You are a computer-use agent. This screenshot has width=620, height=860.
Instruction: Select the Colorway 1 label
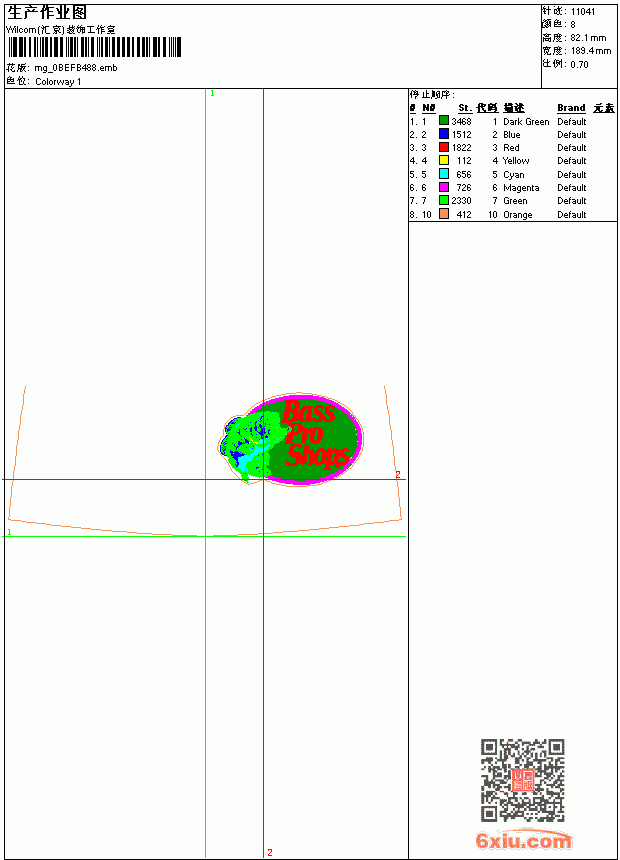click(58, 82)
